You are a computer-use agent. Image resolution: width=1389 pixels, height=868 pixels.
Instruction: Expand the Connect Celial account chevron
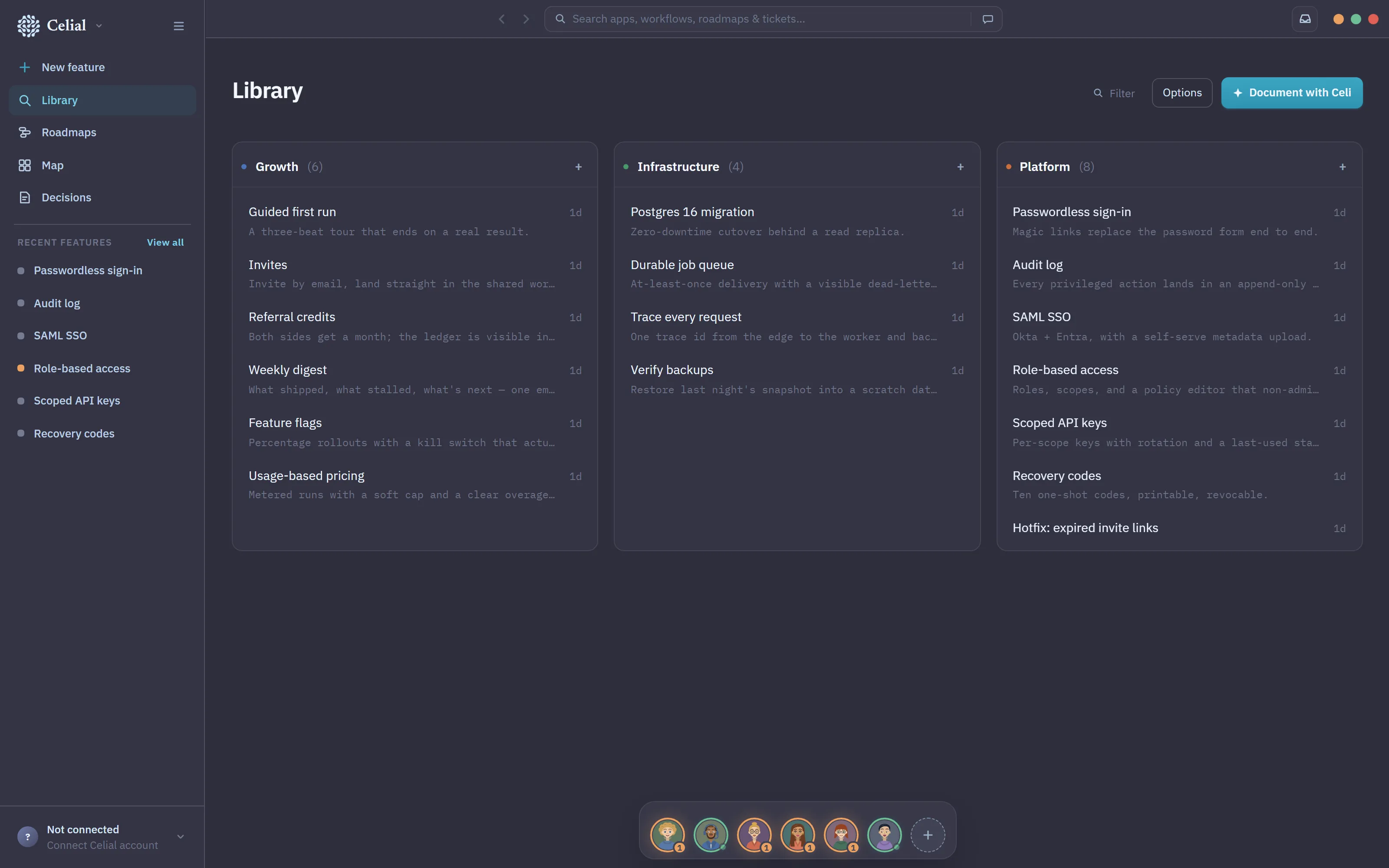(180, 837)
